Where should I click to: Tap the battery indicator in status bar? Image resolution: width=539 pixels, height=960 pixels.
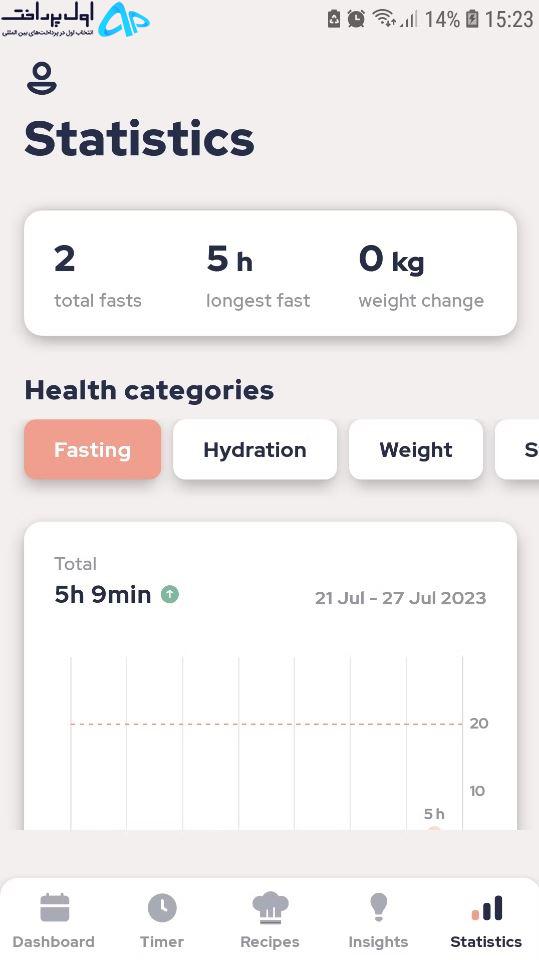tap(472, 19)
